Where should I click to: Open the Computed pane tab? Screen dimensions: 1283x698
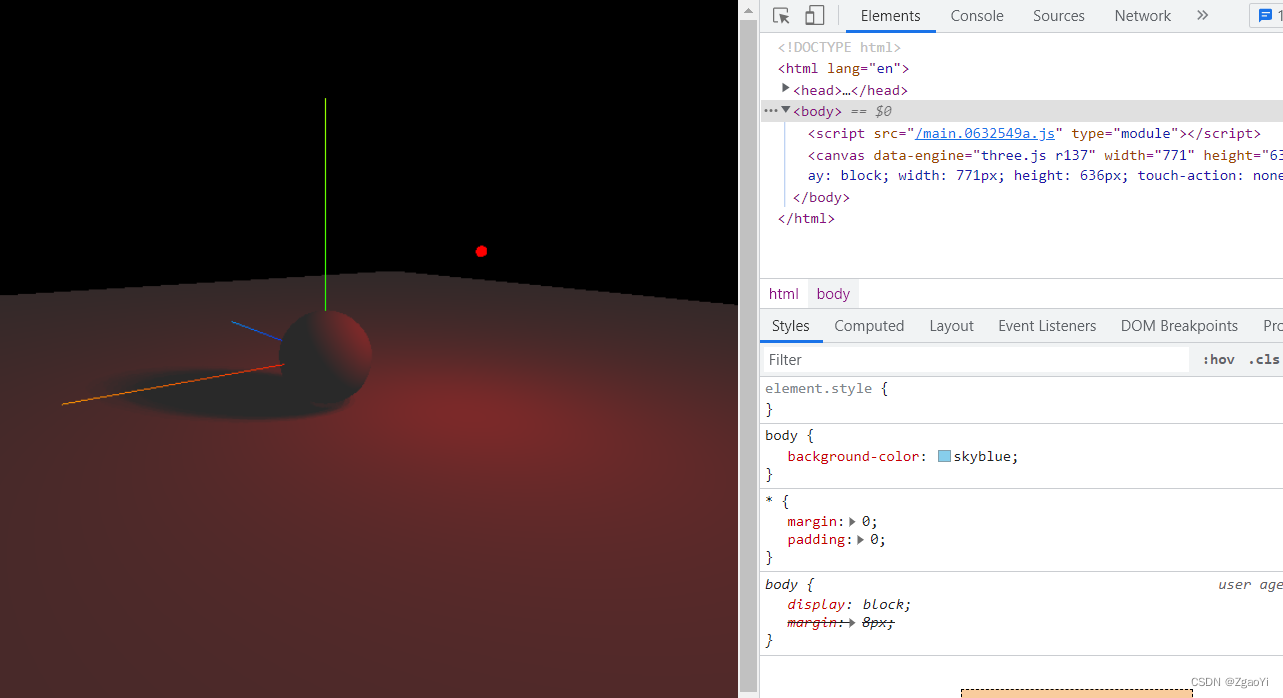coord(869,326)
